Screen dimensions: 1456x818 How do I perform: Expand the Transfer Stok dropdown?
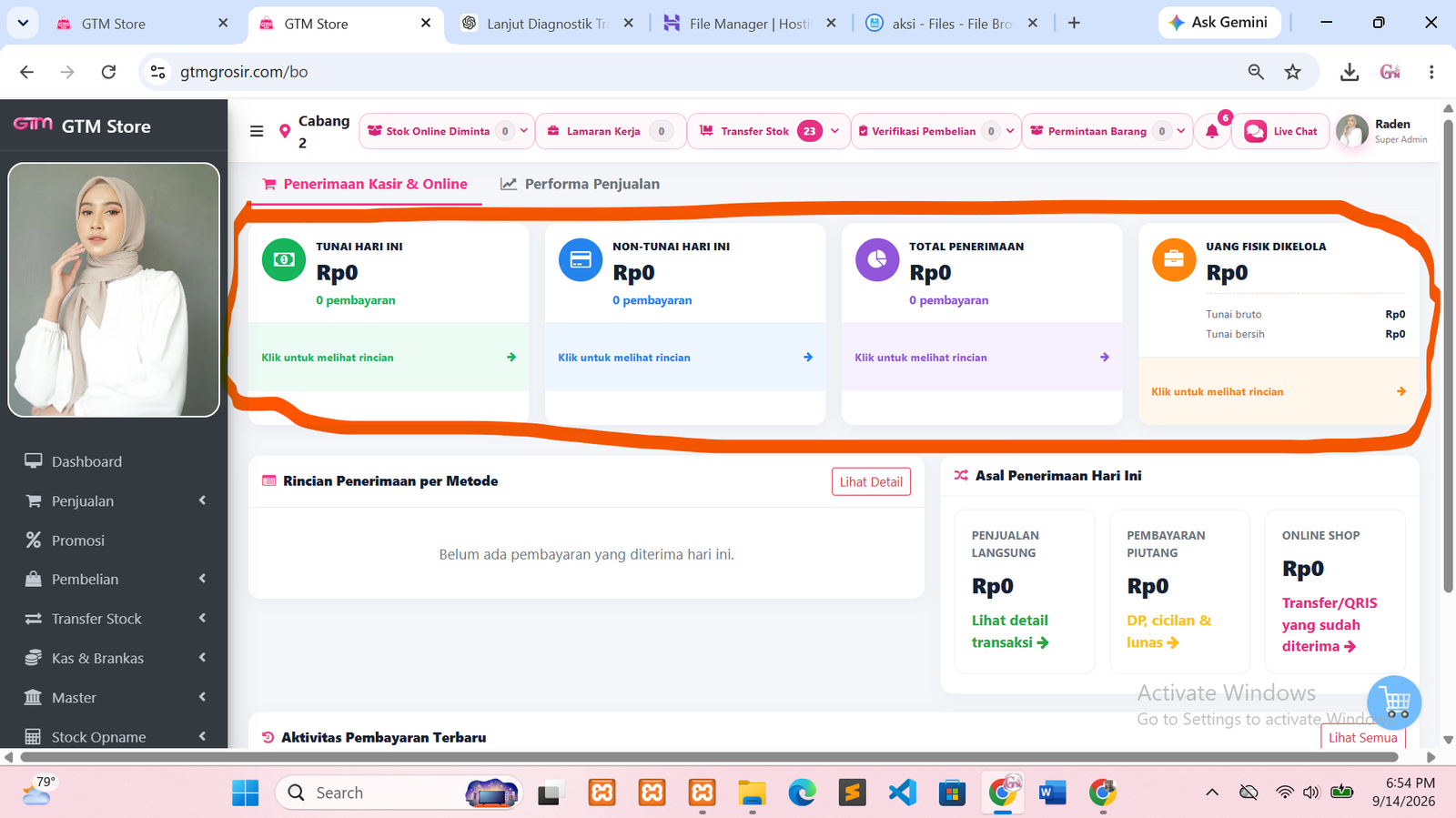pyautogui.click(x=834, y=131)
